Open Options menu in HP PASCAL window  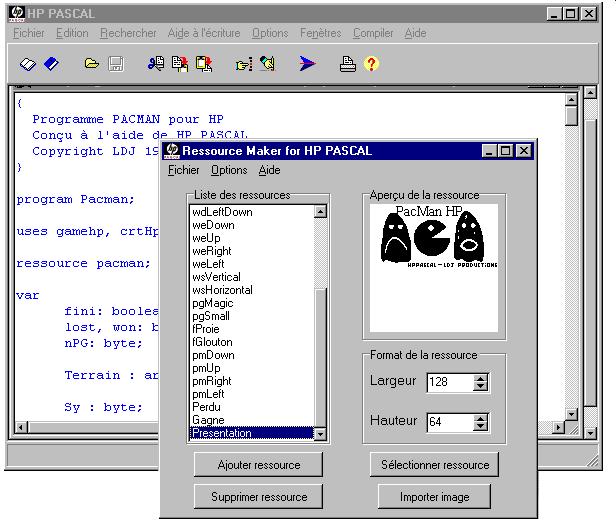pos(270,33)
